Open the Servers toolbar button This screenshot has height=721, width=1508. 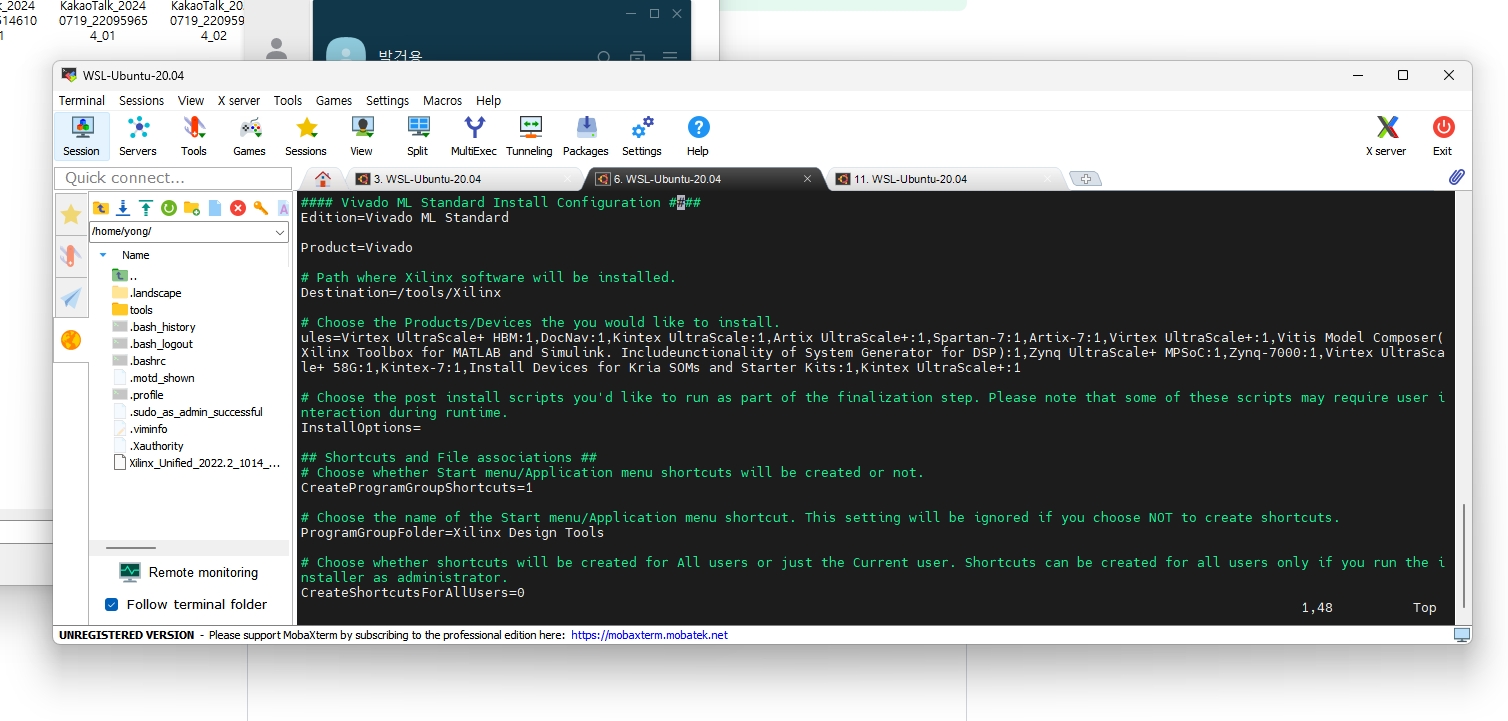pos(138,137)
